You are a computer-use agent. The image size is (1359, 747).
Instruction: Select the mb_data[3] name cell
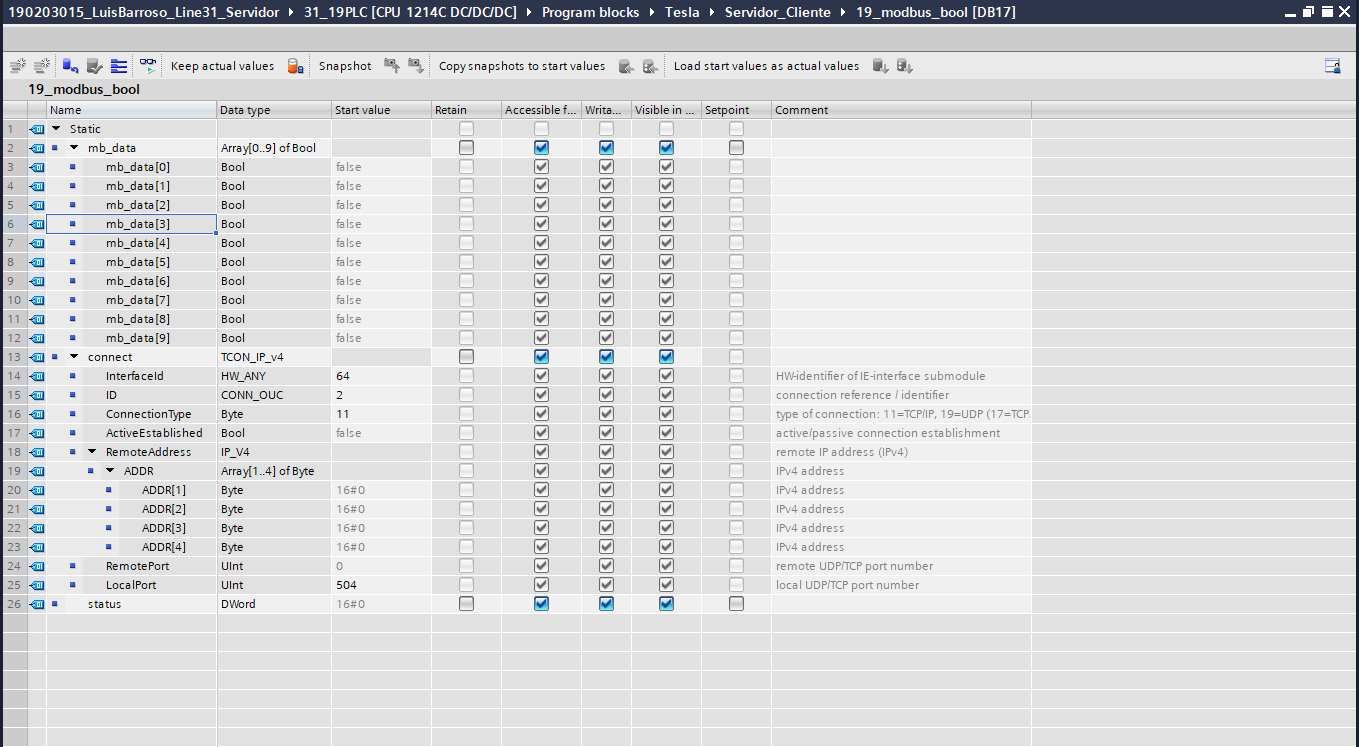[132, 224]
